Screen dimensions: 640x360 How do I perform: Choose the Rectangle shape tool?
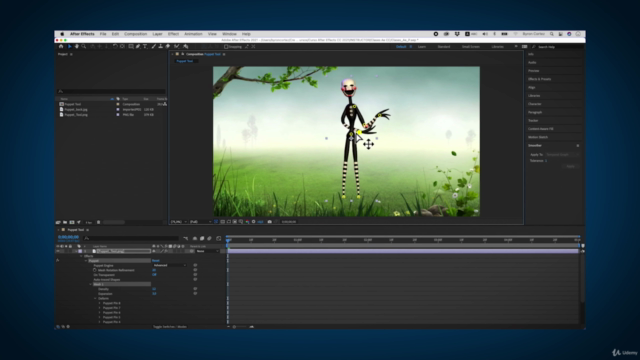click(131, 47)
